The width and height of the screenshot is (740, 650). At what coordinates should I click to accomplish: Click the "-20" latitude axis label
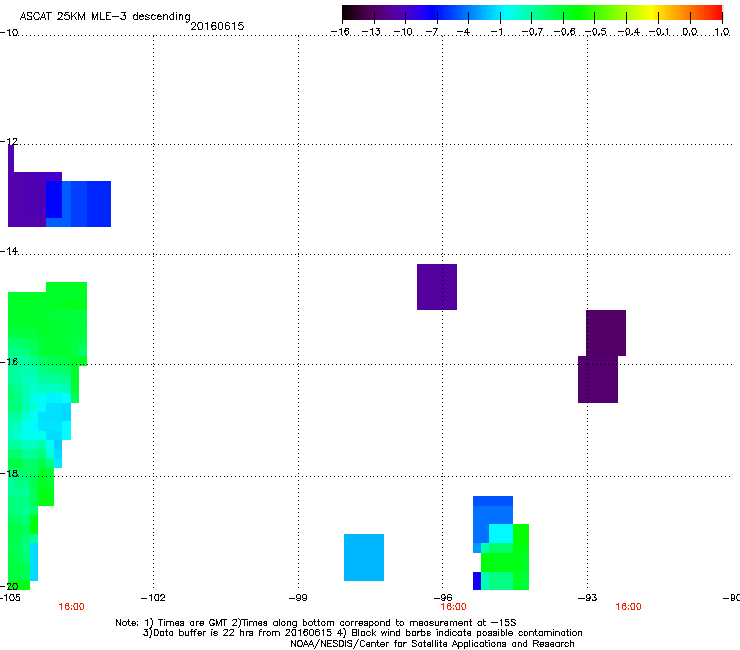tap(9, 586)
